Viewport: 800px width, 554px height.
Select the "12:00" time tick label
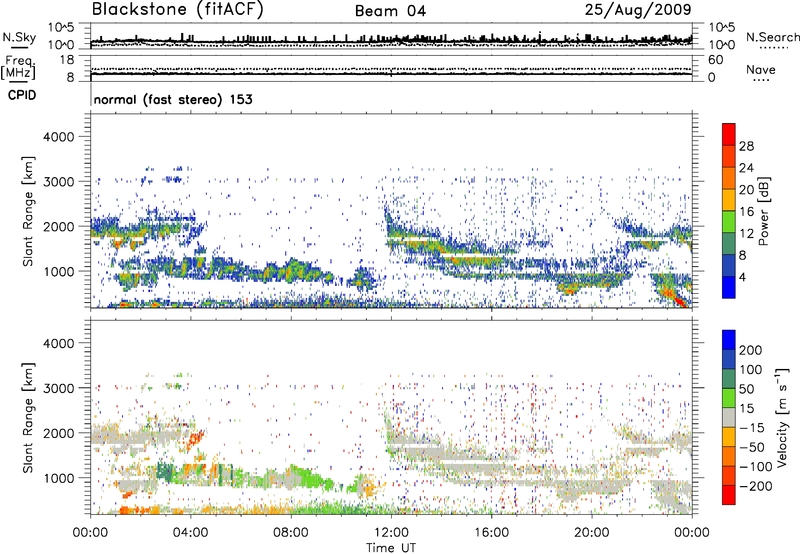coord(391,533)
